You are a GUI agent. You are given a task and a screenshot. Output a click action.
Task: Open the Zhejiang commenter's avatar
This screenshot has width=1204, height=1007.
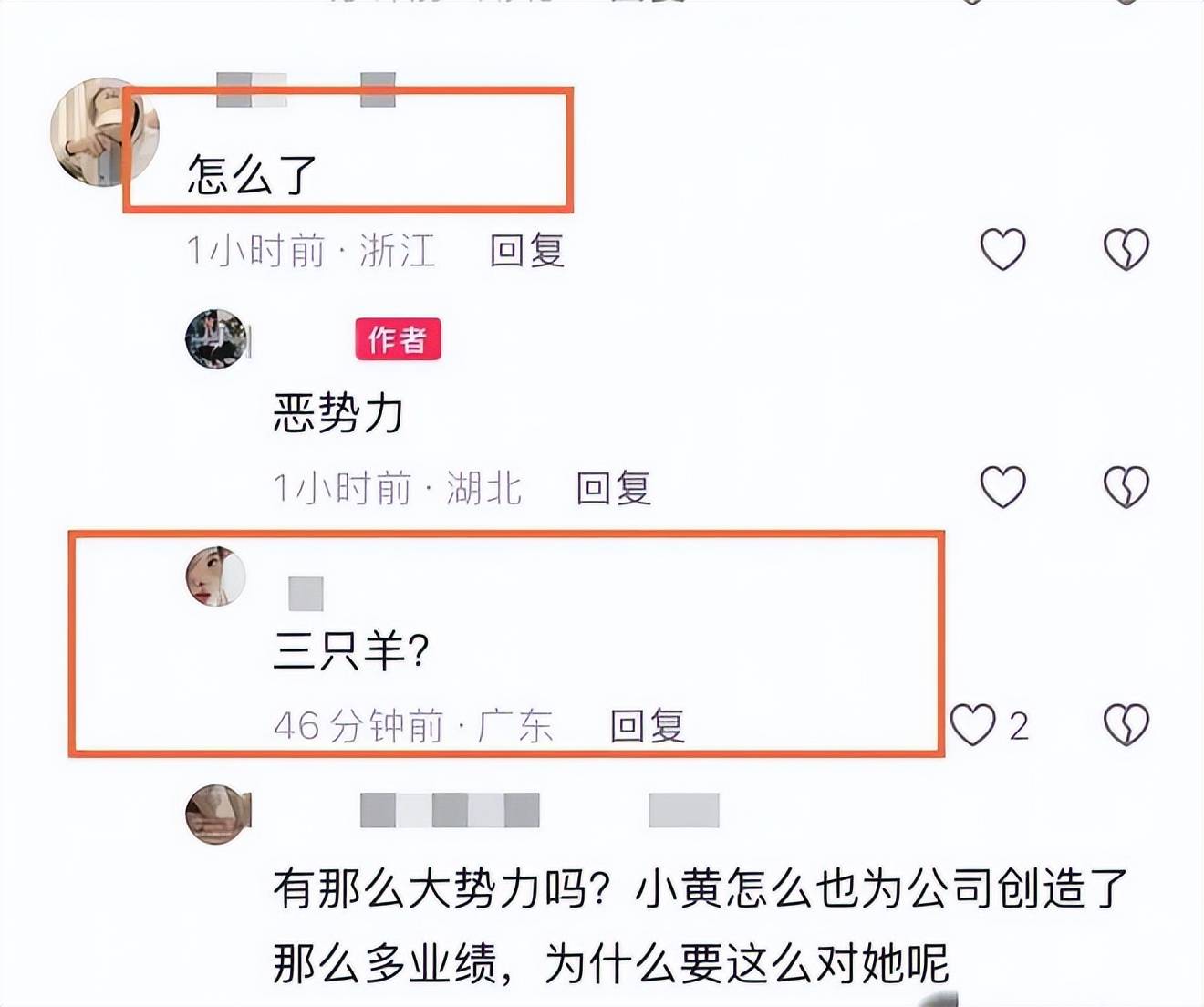pos(104,132)
